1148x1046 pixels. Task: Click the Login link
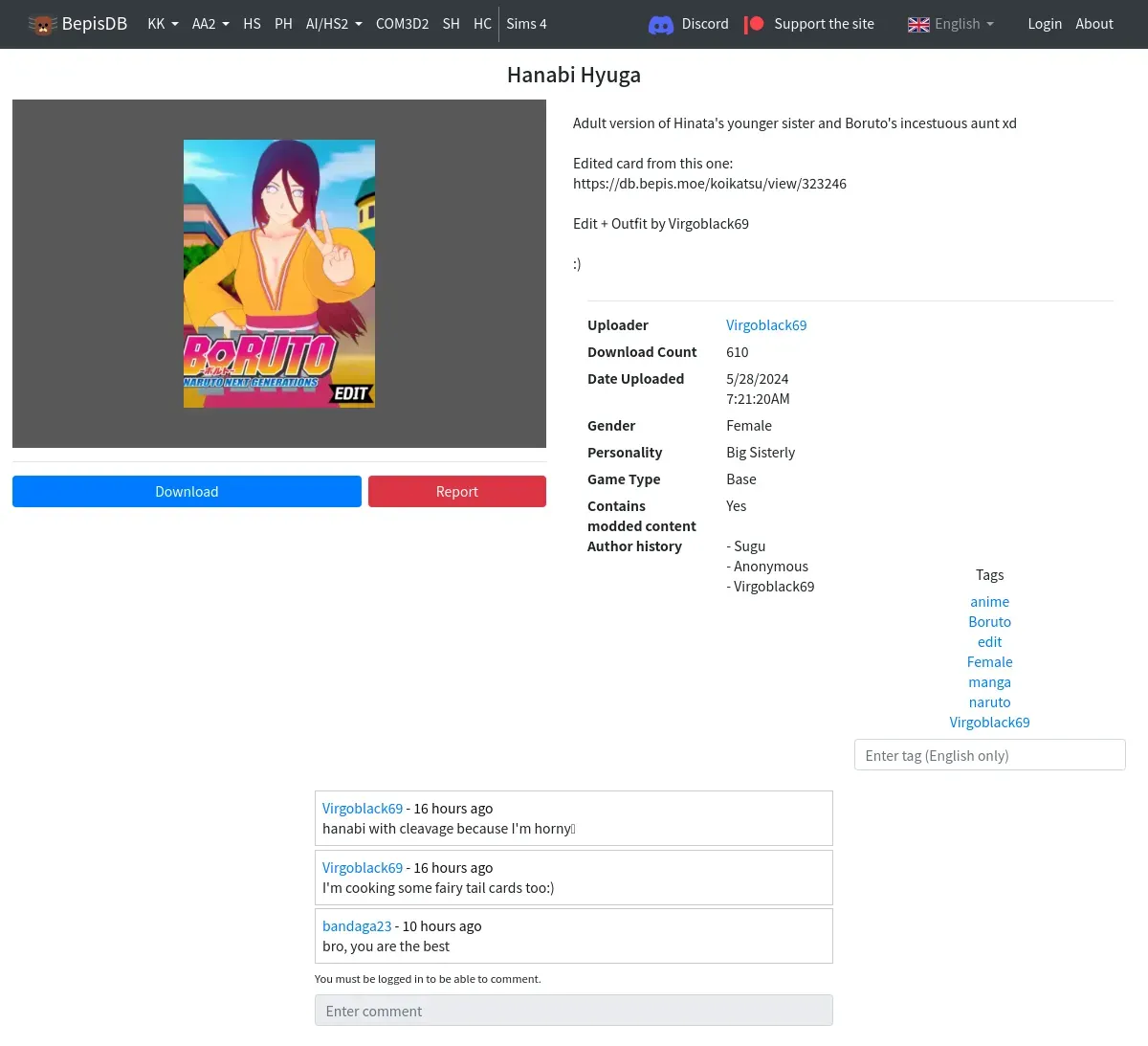pos(1045,24)
